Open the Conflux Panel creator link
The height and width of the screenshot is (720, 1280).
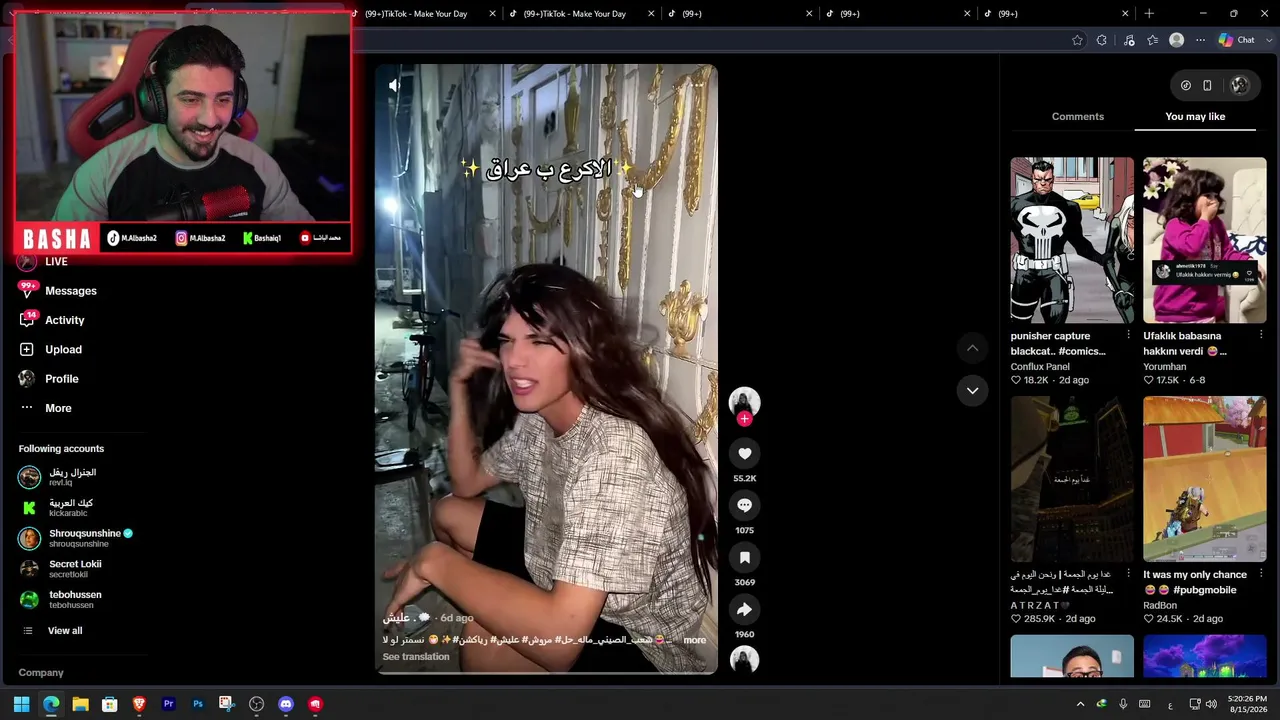1040,367
